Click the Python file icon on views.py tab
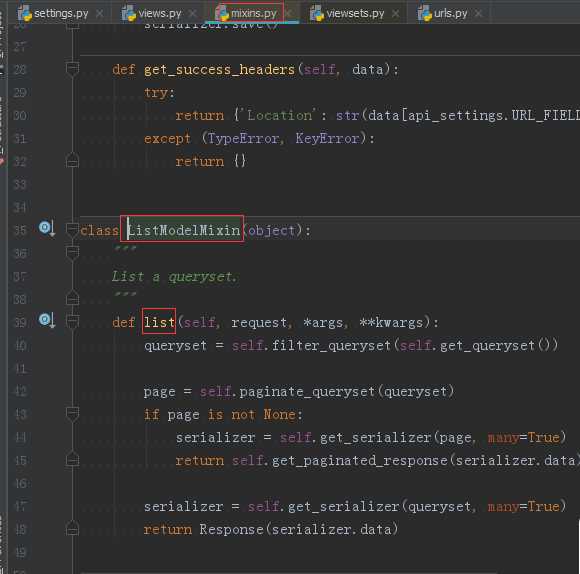The height and width of the screenshot is (574, 580). click(129, 14)
